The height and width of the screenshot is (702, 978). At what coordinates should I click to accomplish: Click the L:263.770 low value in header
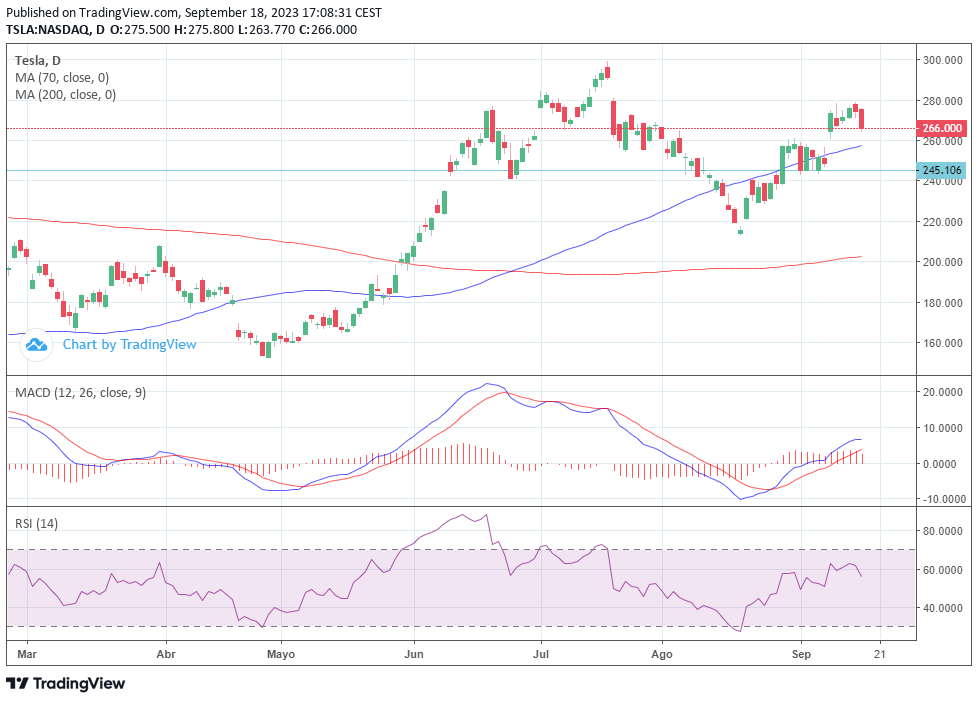[x=267, y=30]
